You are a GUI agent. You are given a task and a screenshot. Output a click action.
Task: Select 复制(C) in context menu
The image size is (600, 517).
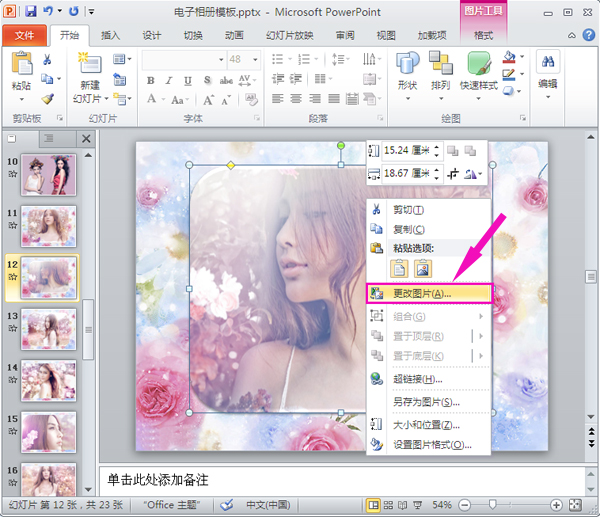pos(429,229)
